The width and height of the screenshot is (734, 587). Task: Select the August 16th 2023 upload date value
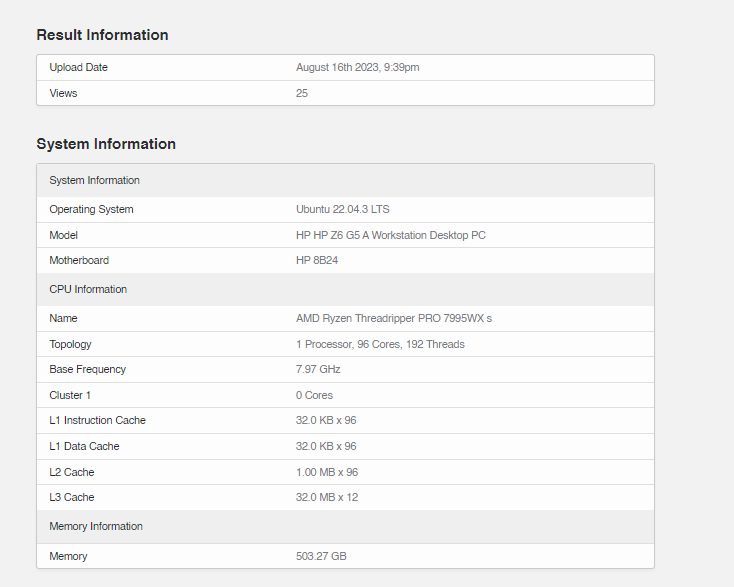pos(357,67)
